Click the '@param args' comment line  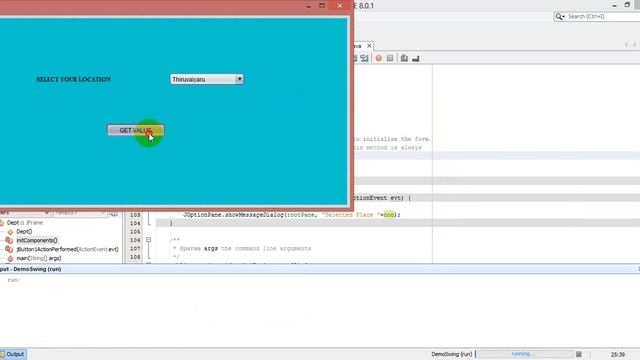(x=242, y=248)
